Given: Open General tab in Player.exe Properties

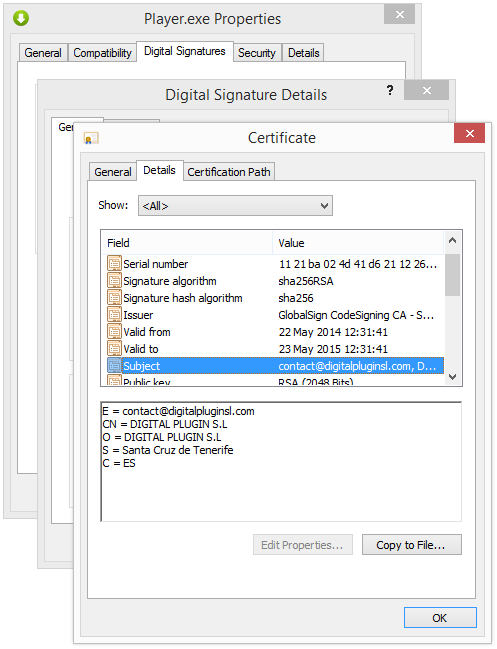Looking at the screenshot, I should click(x=43, y=53).
